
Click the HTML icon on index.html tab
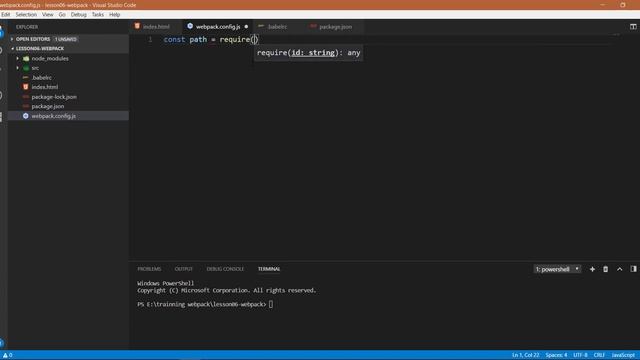click(137, 26)
